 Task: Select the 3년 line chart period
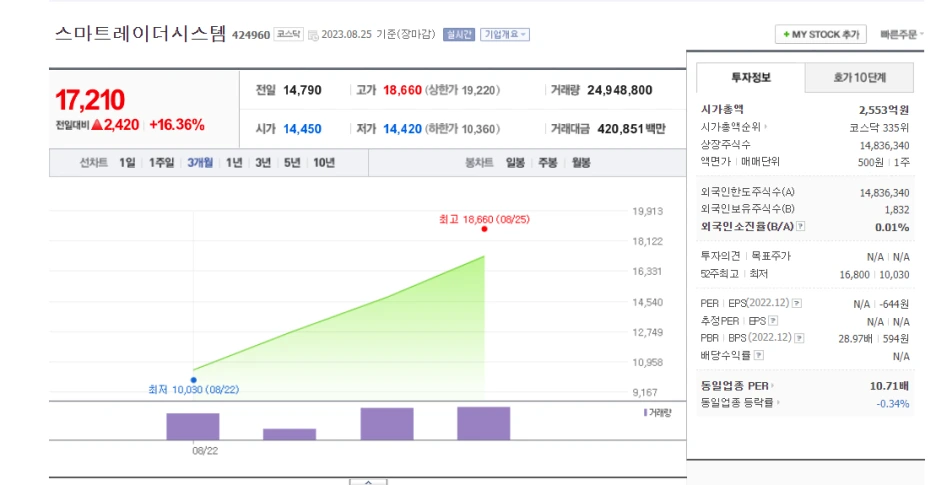(x=263, y=162)
